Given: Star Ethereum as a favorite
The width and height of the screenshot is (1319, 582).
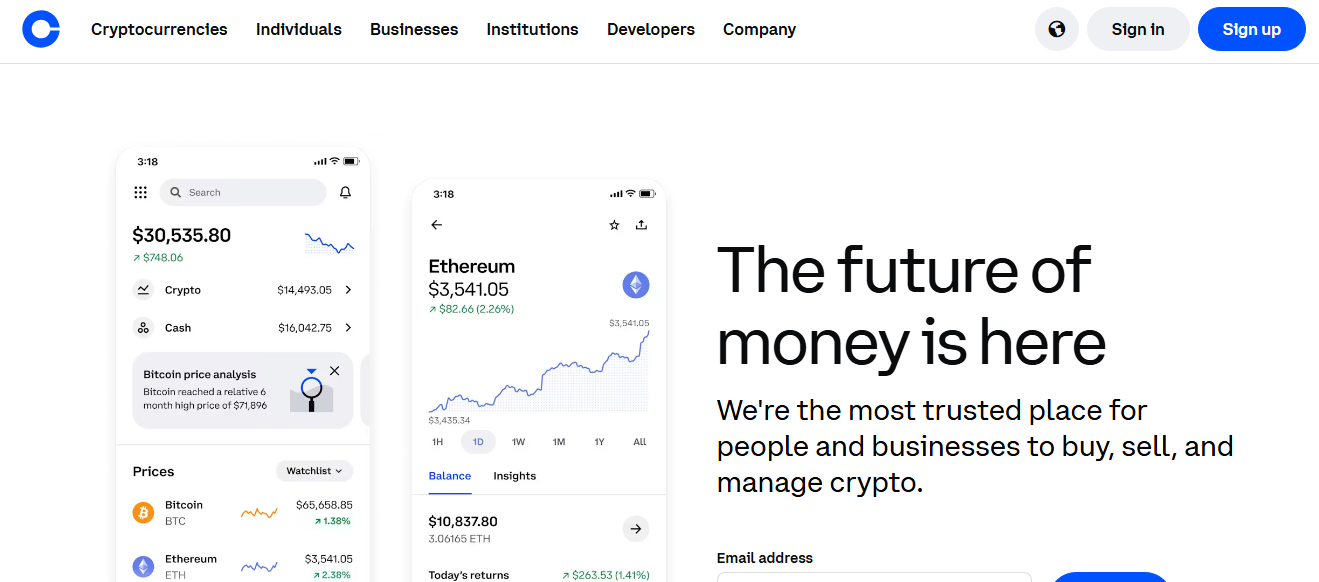Looking at the screenshot, I should [x=614, y=225].
